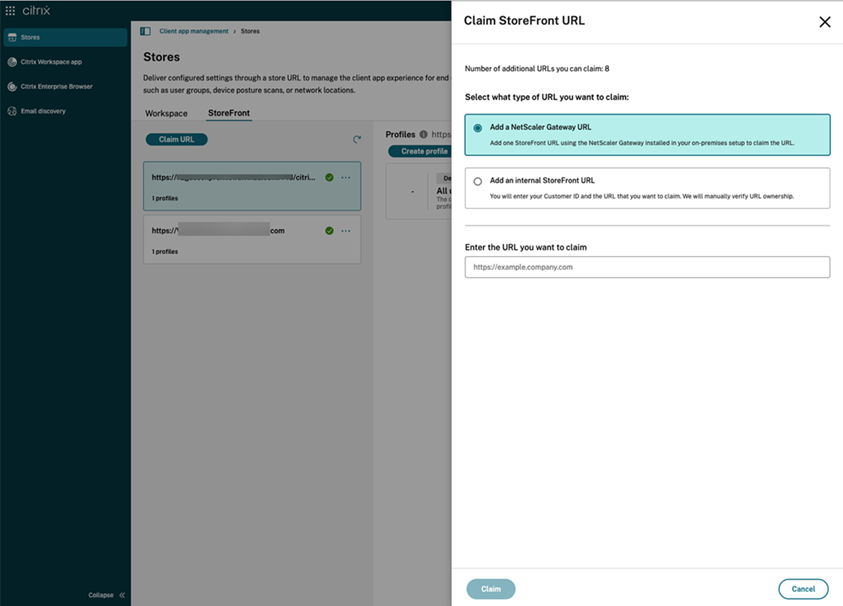
Task: Select the store card ending in citri...
Action: coord(252,186)
